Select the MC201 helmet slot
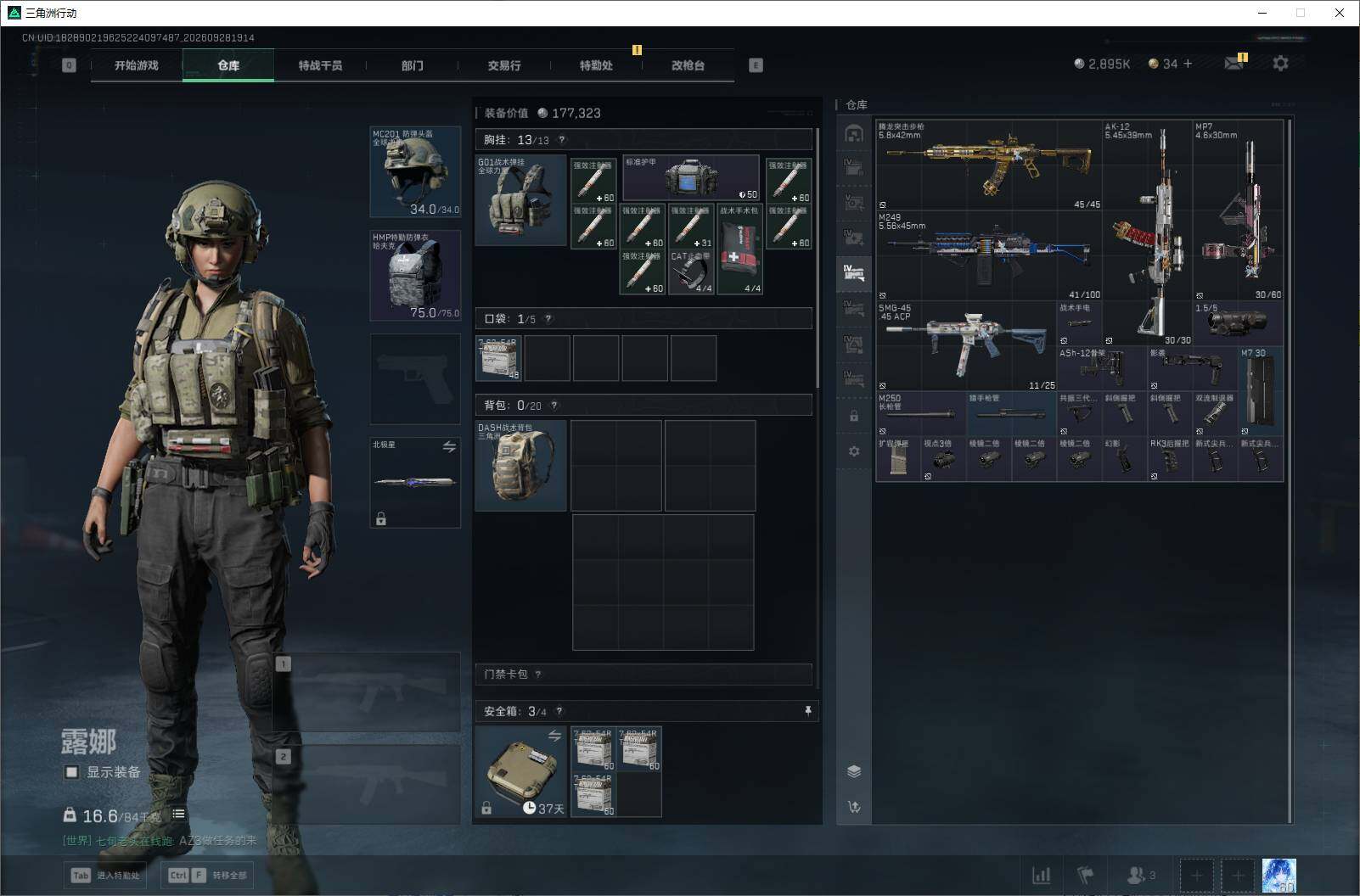This screenshot has width=1360, height=896. (x=415, y=172)
